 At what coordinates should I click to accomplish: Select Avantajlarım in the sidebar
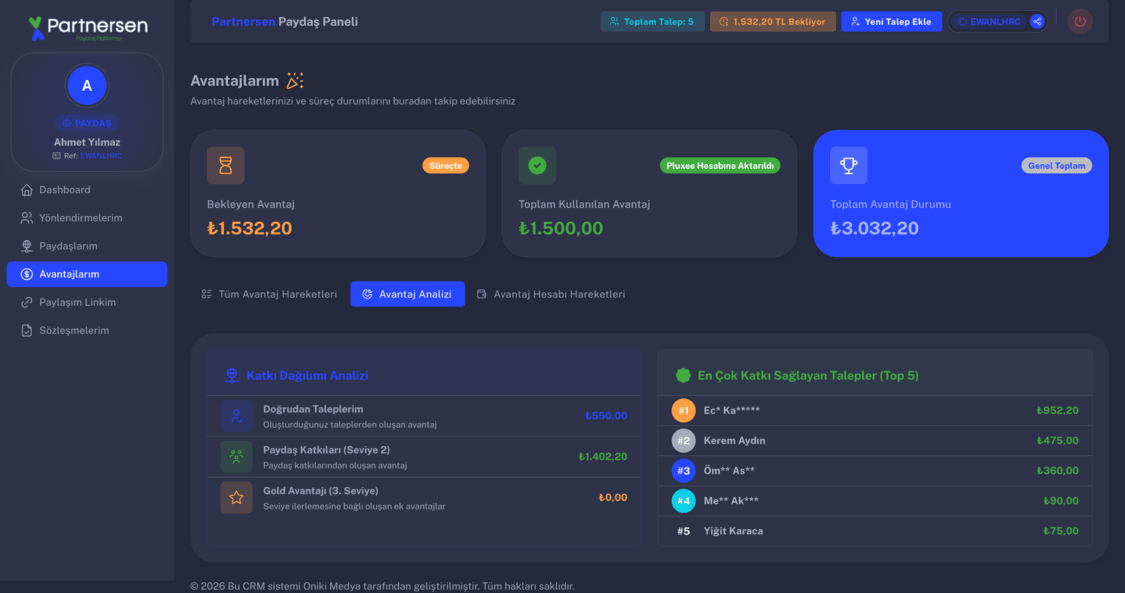[x=87, y=274]
